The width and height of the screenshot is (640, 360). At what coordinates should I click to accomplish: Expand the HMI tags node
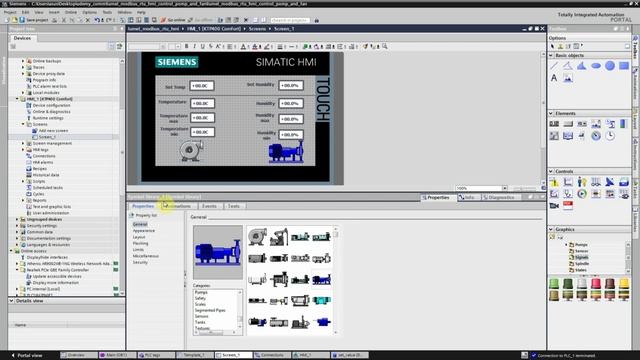tap(23, 150)
